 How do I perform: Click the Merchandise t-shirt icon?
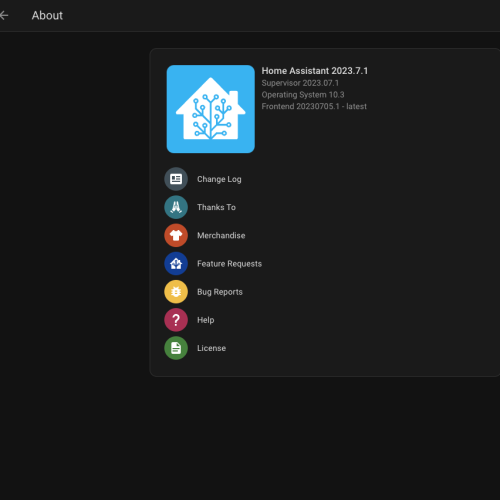click(x=176, y=235)
